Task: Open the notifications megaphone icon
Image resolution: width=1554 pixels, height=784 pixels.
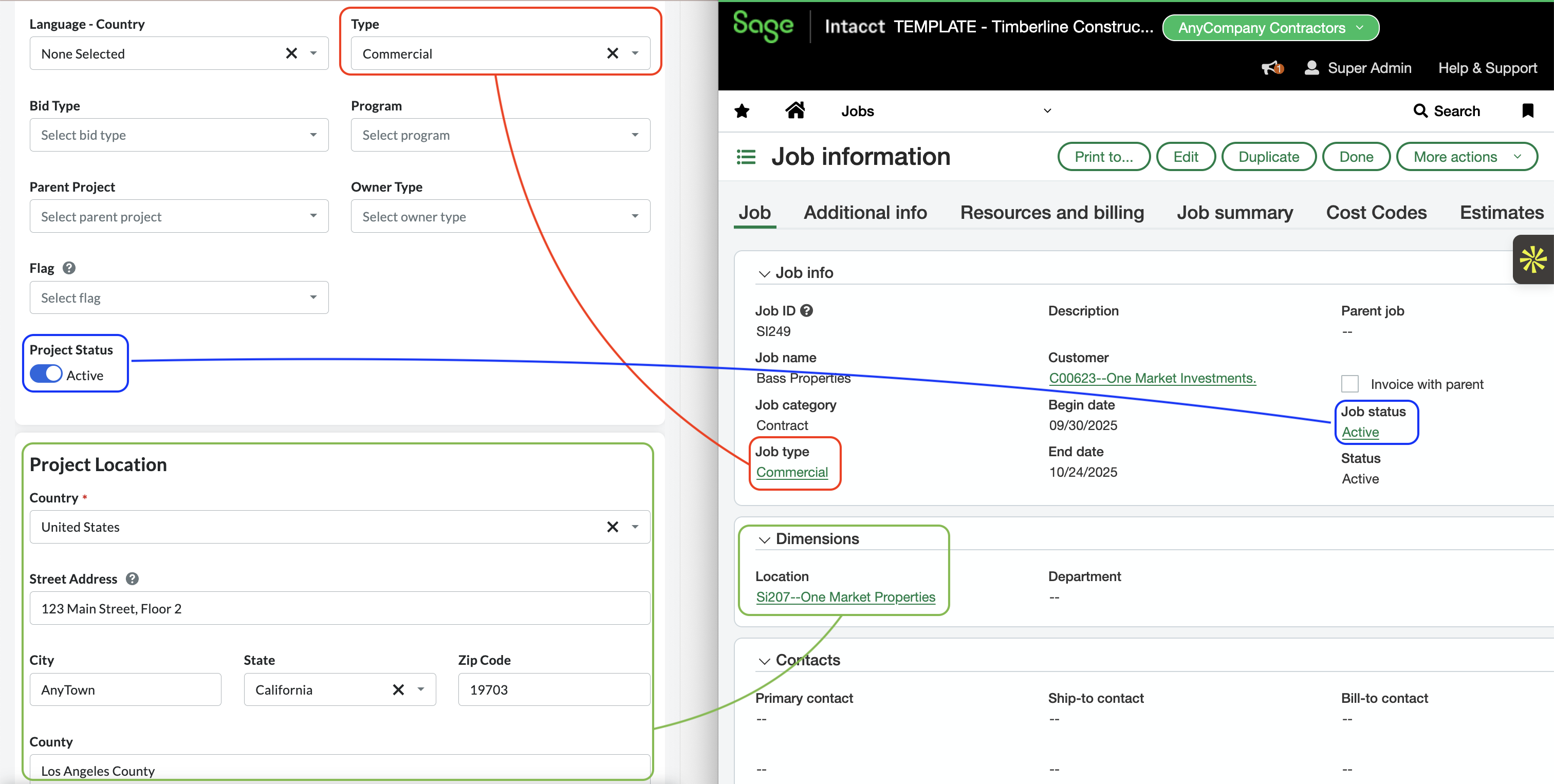Action: 1271,68
